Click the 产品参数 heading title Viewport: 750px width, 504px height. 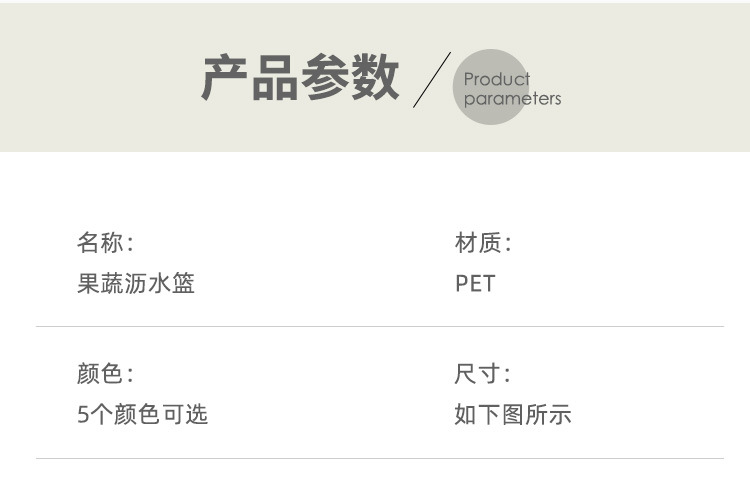click(x=300, y=79)
